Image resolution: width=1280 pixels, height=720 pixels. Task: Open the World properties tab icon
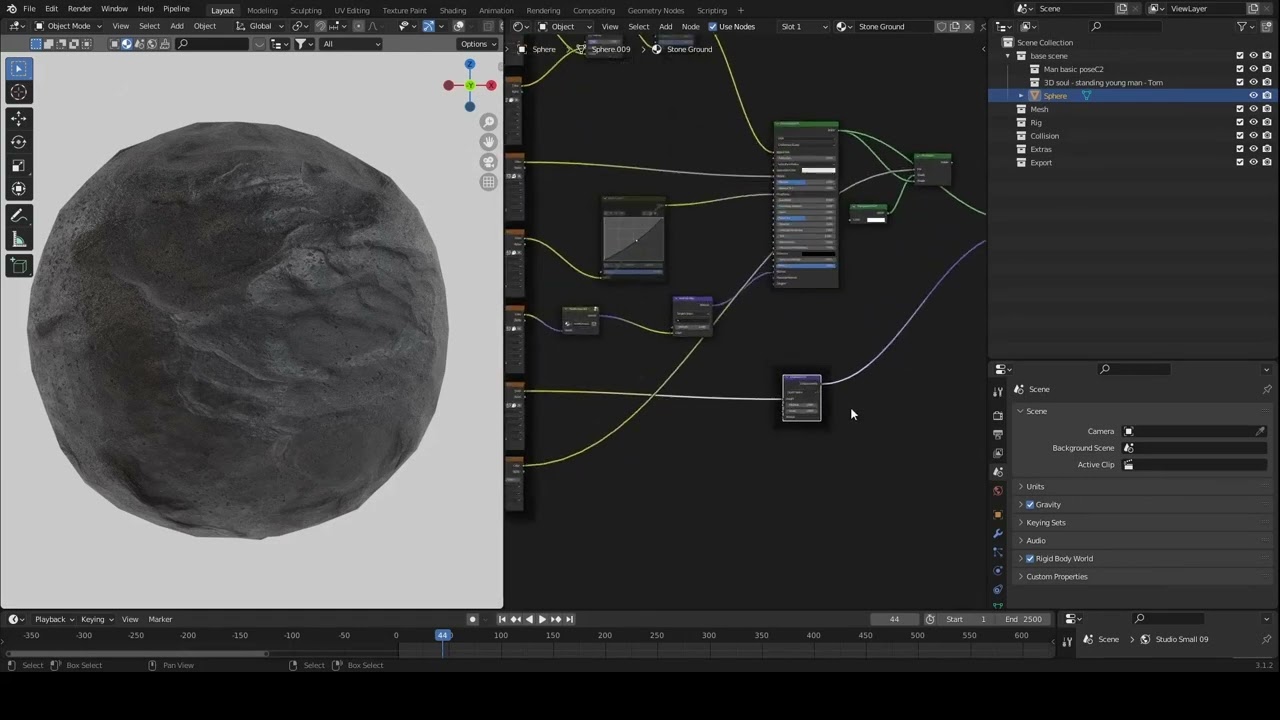point(997,491)
